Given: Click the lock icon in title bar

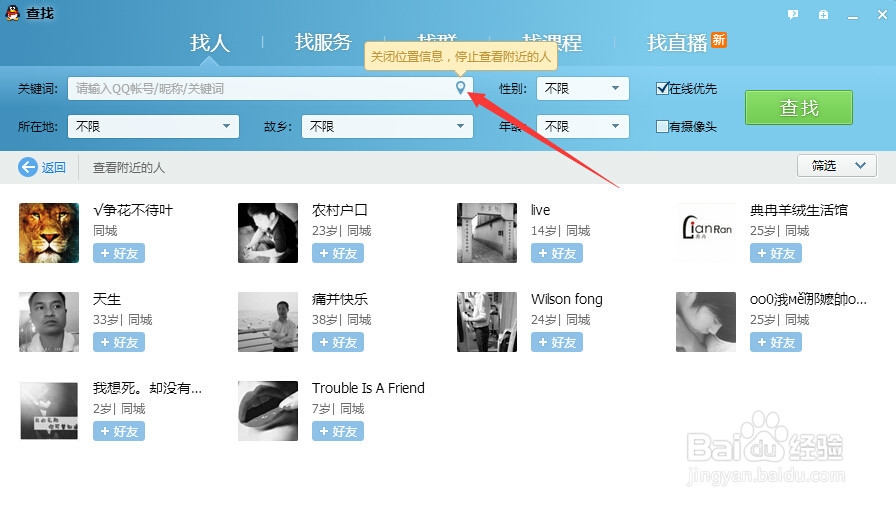Looking at the screenshot, I should (x=823, y=15).
